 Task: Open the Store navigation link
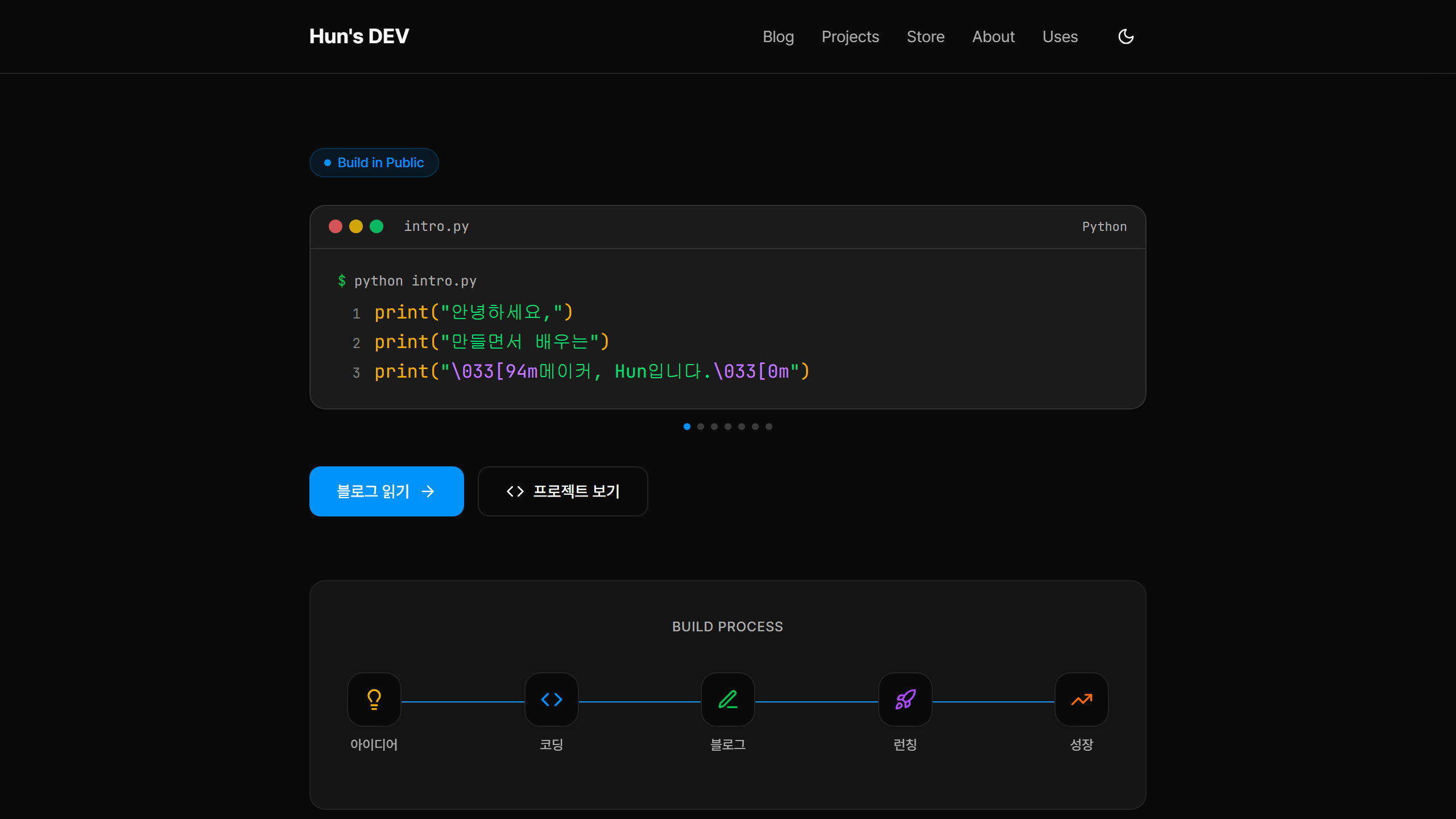[x=925, y=36]
